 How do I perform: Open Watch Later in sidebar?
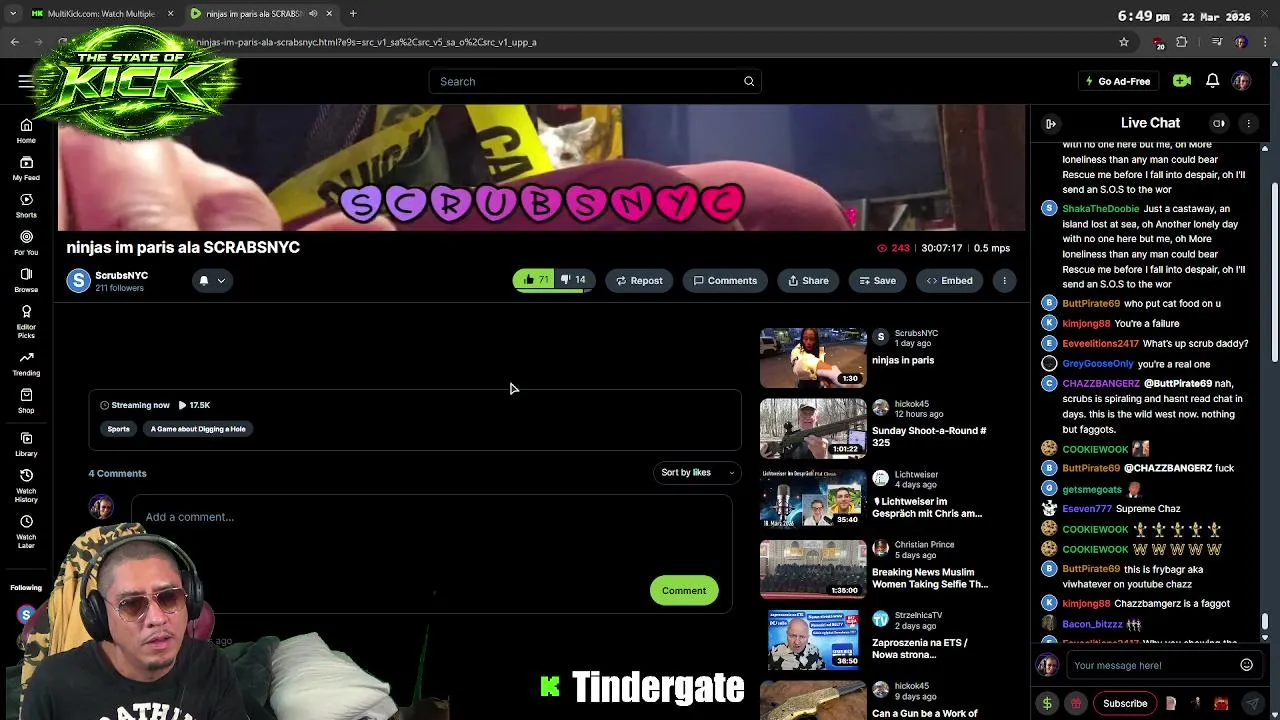[x=26, y=531]
